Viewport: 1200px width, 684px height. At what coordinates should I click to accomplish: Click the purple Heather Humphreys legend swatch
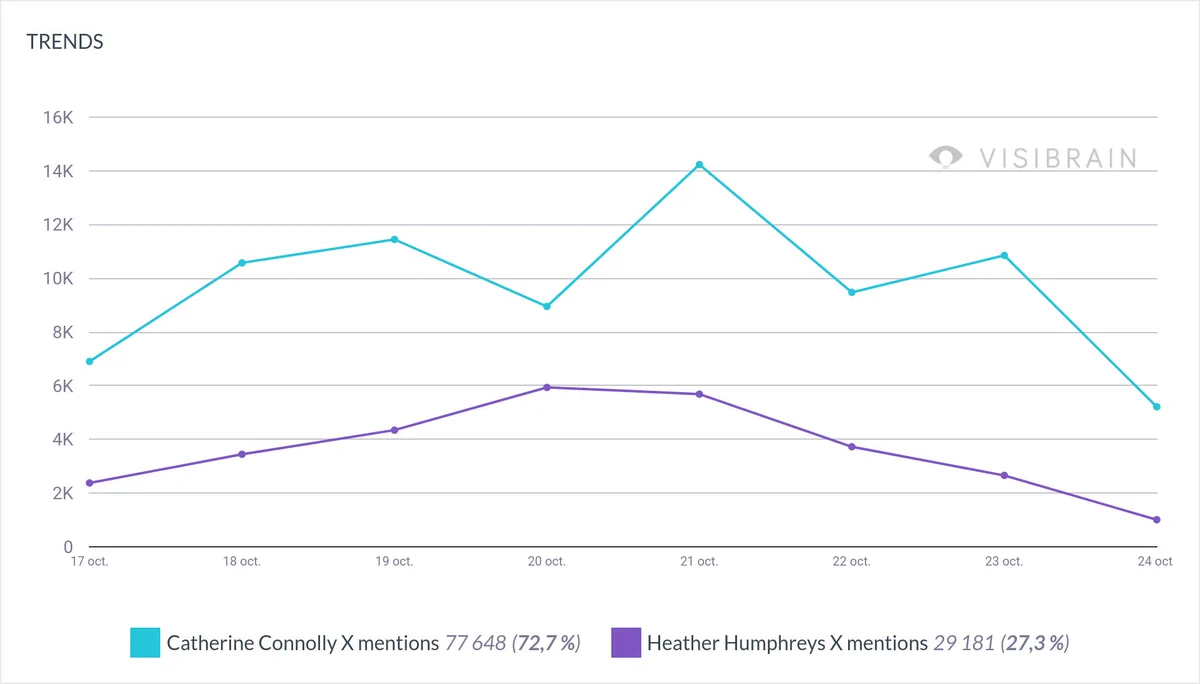pyautogui.click(x=626, y=643)
